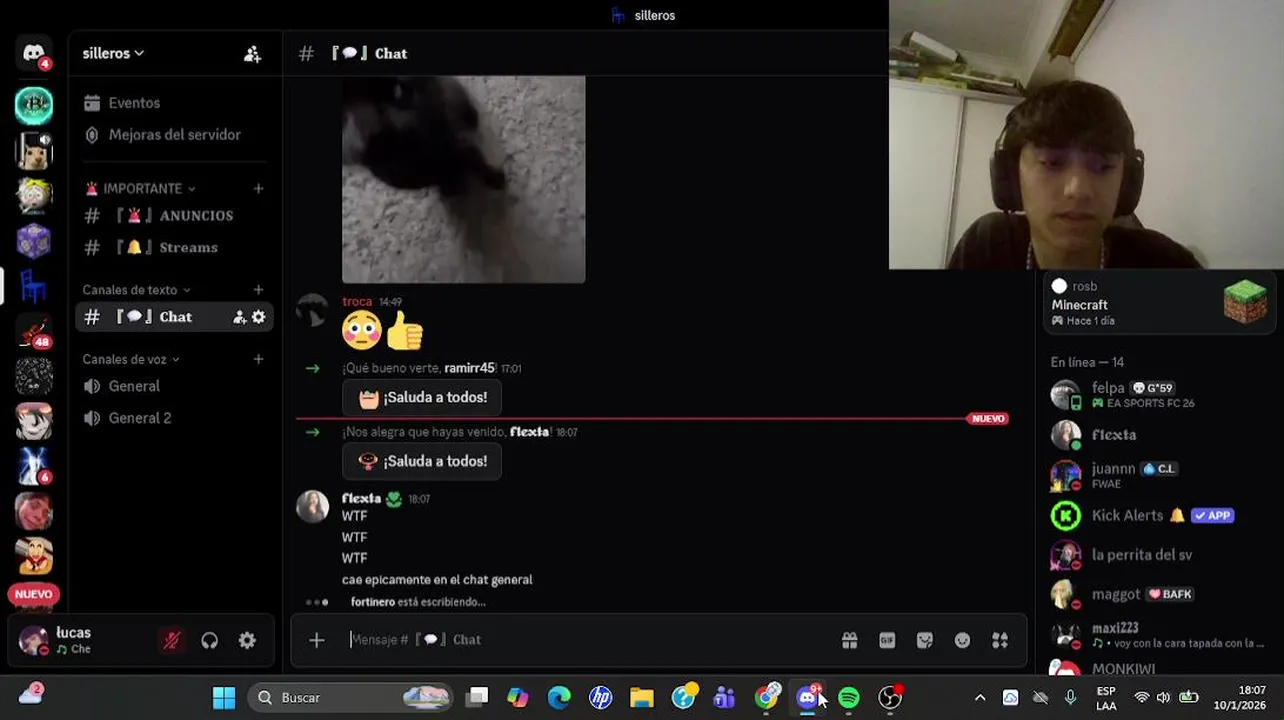Open the ESP LAA language switcher
1284x720 pixels.
(1106, 698)
